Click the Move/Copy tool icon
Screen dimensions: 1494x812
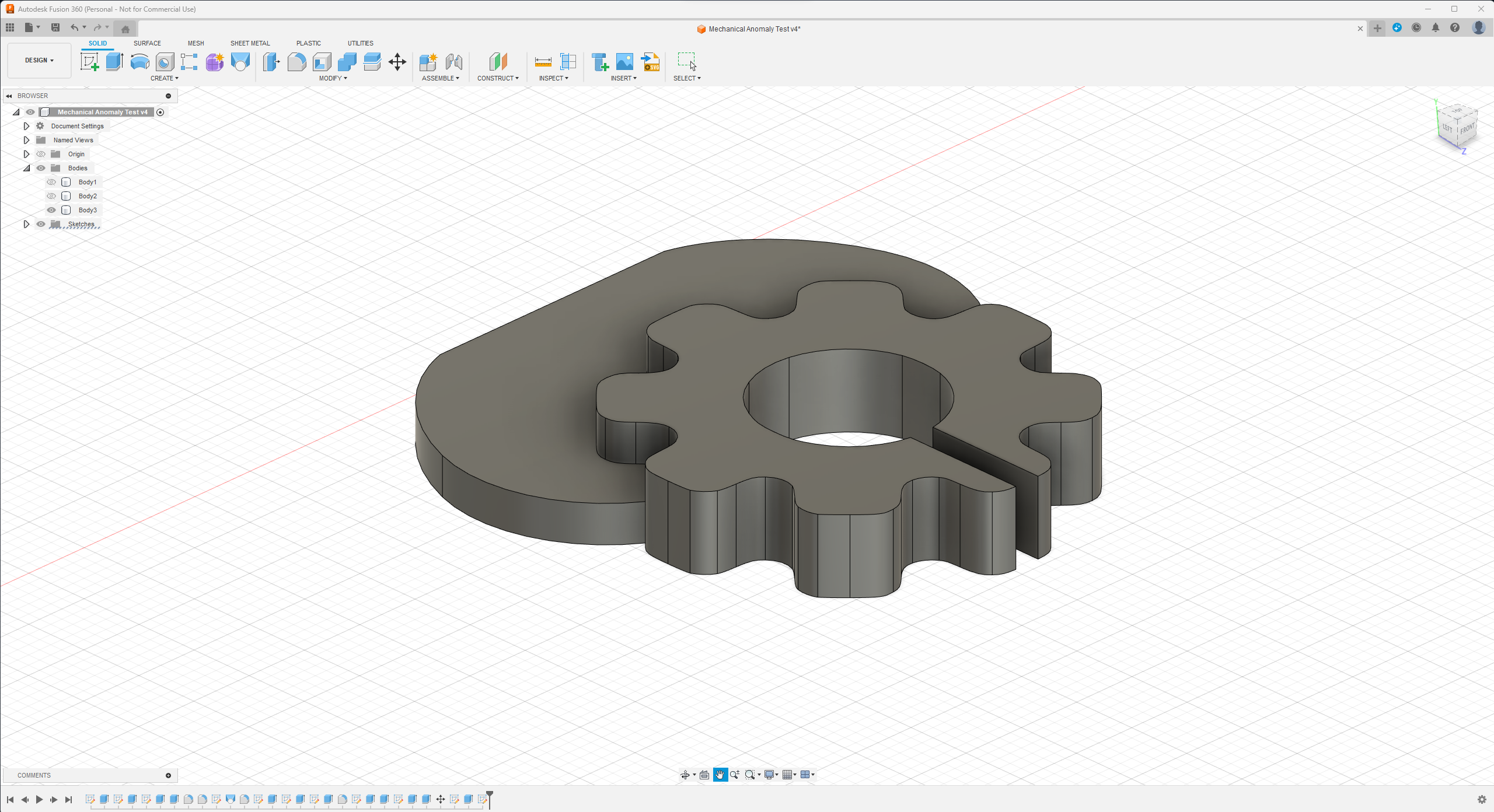coord(397,62)
